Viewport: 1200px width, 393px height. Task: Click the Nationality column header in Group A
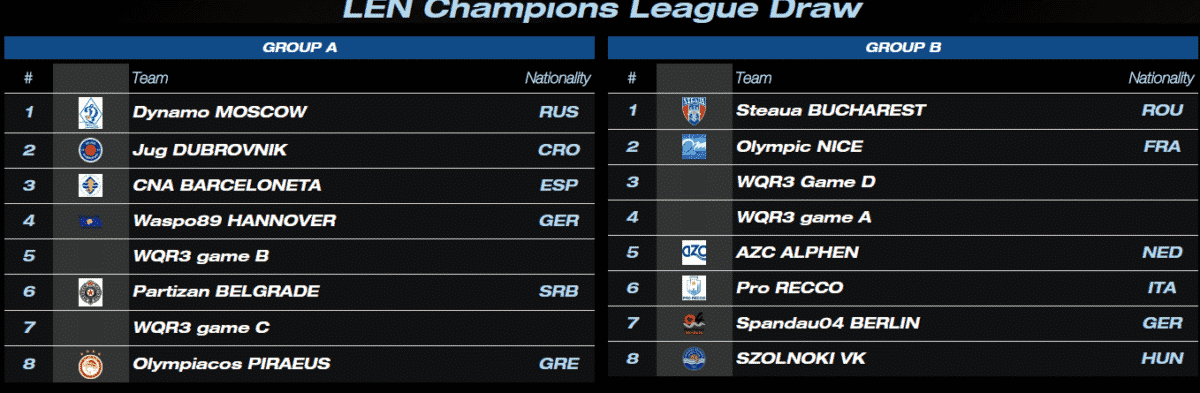click(x=558, y=78)
